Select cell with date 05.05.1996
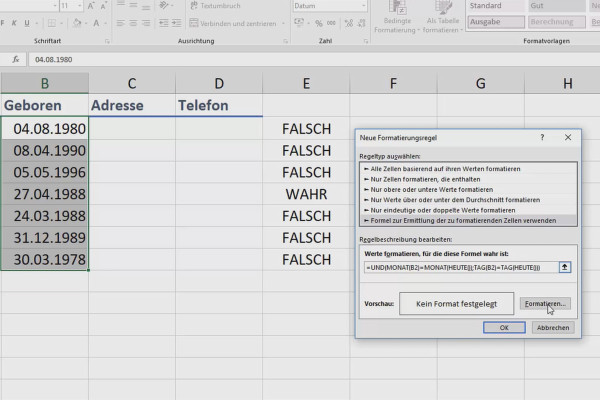 click(45, 172)
